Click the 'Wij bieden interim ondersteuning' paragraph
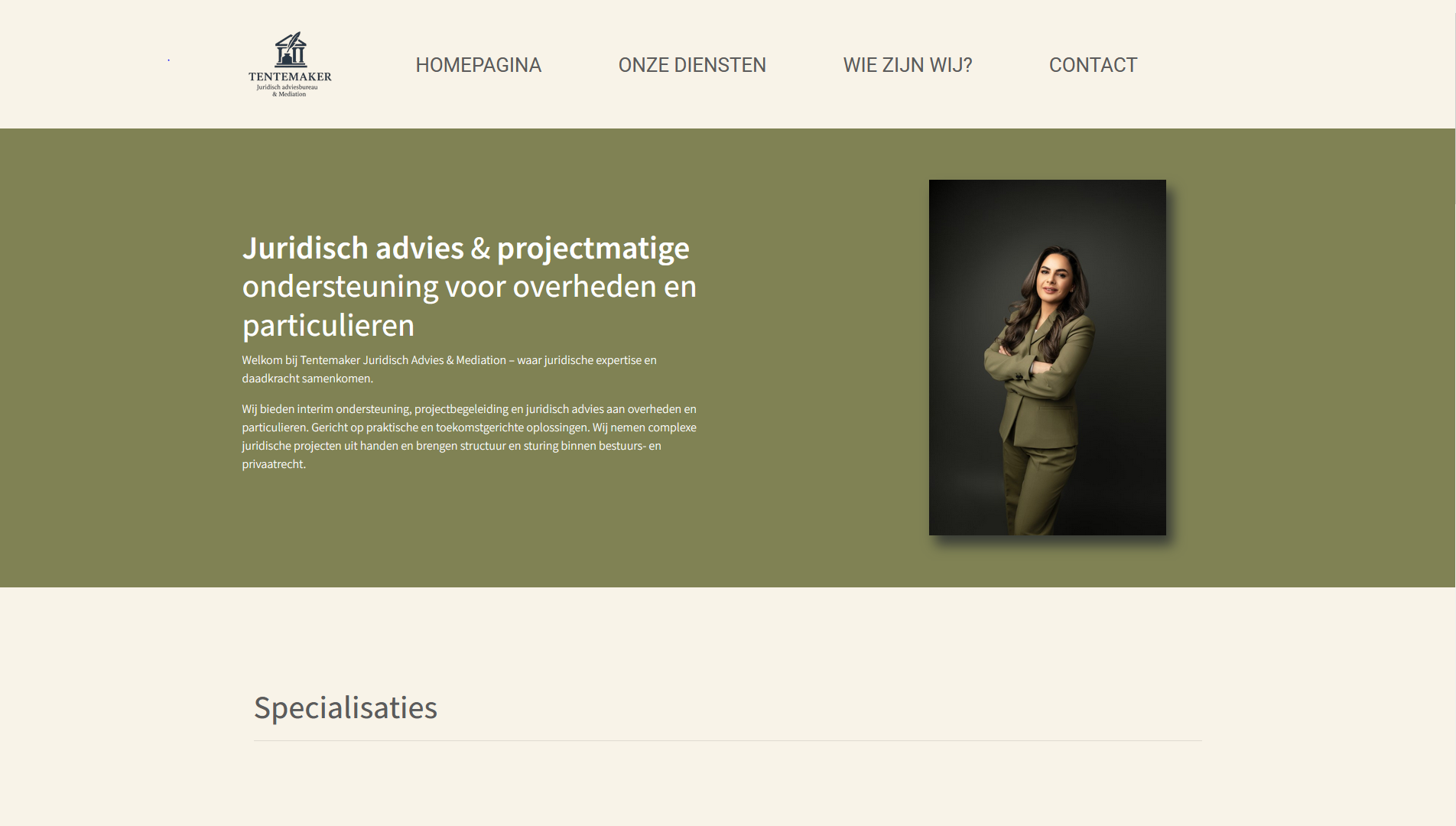The image size is (1456, 826). (x=469, y=436)
